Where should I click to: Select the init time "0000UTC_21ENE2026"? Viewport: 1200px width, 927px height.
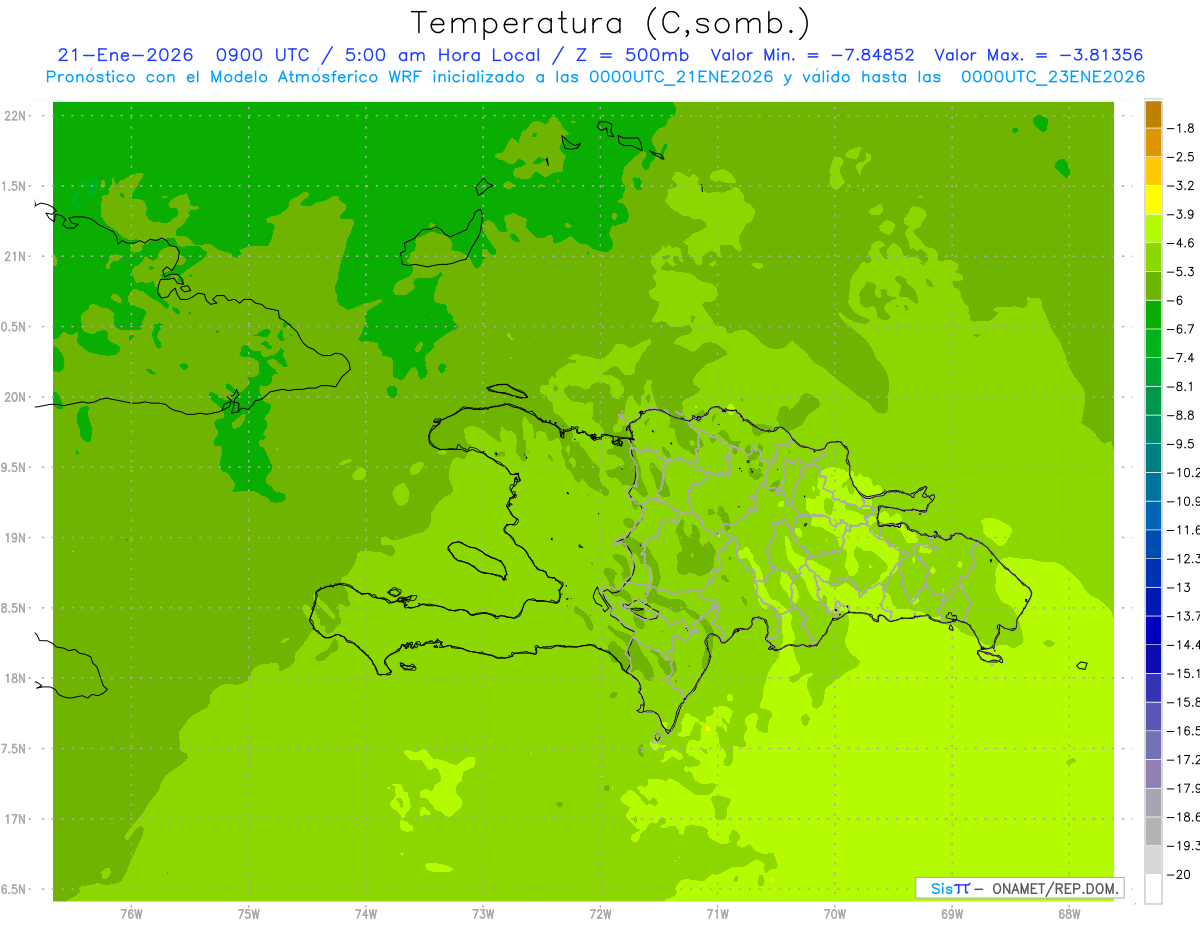click(681, 77)
